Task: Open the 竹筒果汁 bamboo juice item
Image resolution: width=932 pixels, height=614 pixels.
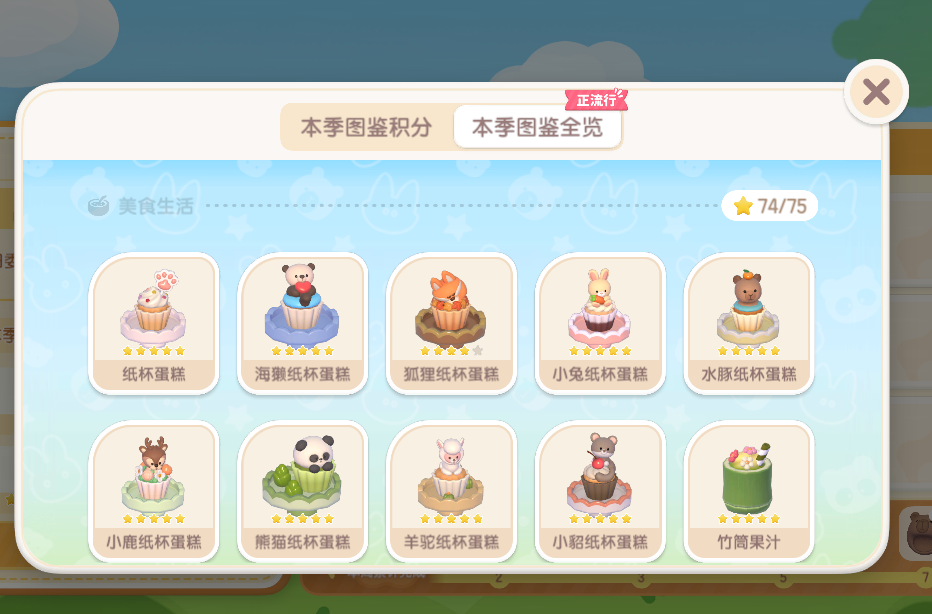Action: click(x=748, y=492)
